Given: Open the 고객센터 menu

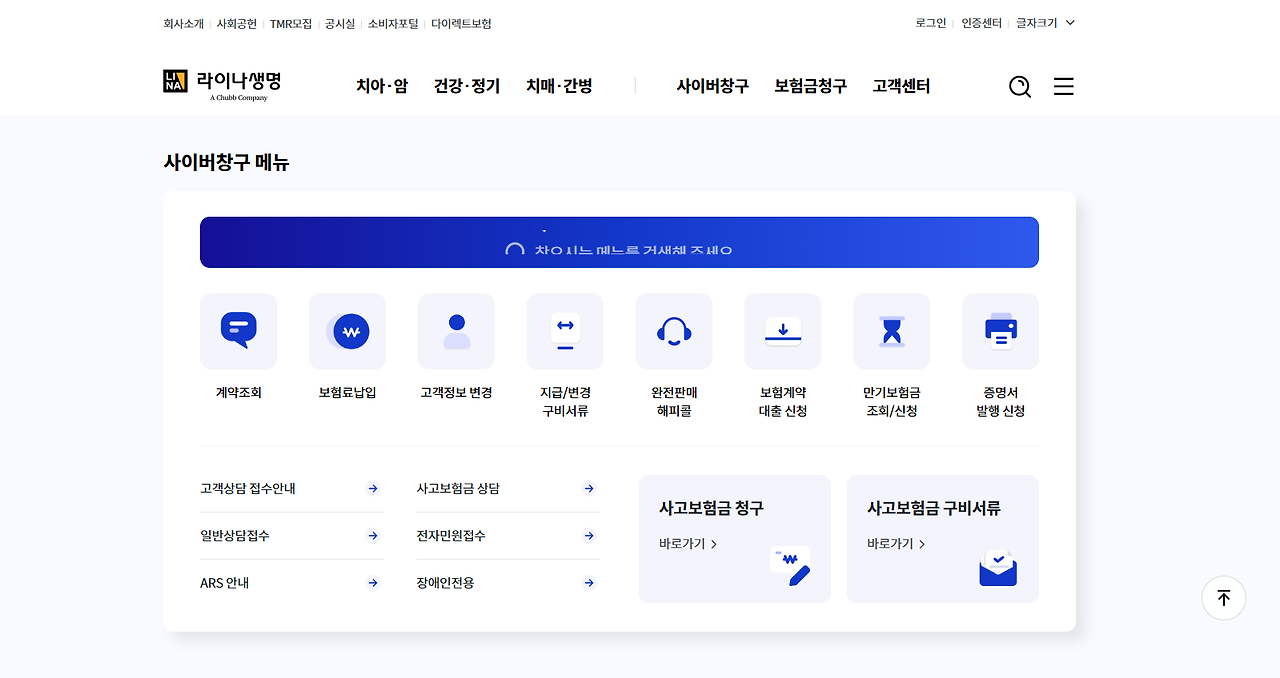Looking at the screenshot, I should [901, 86].
